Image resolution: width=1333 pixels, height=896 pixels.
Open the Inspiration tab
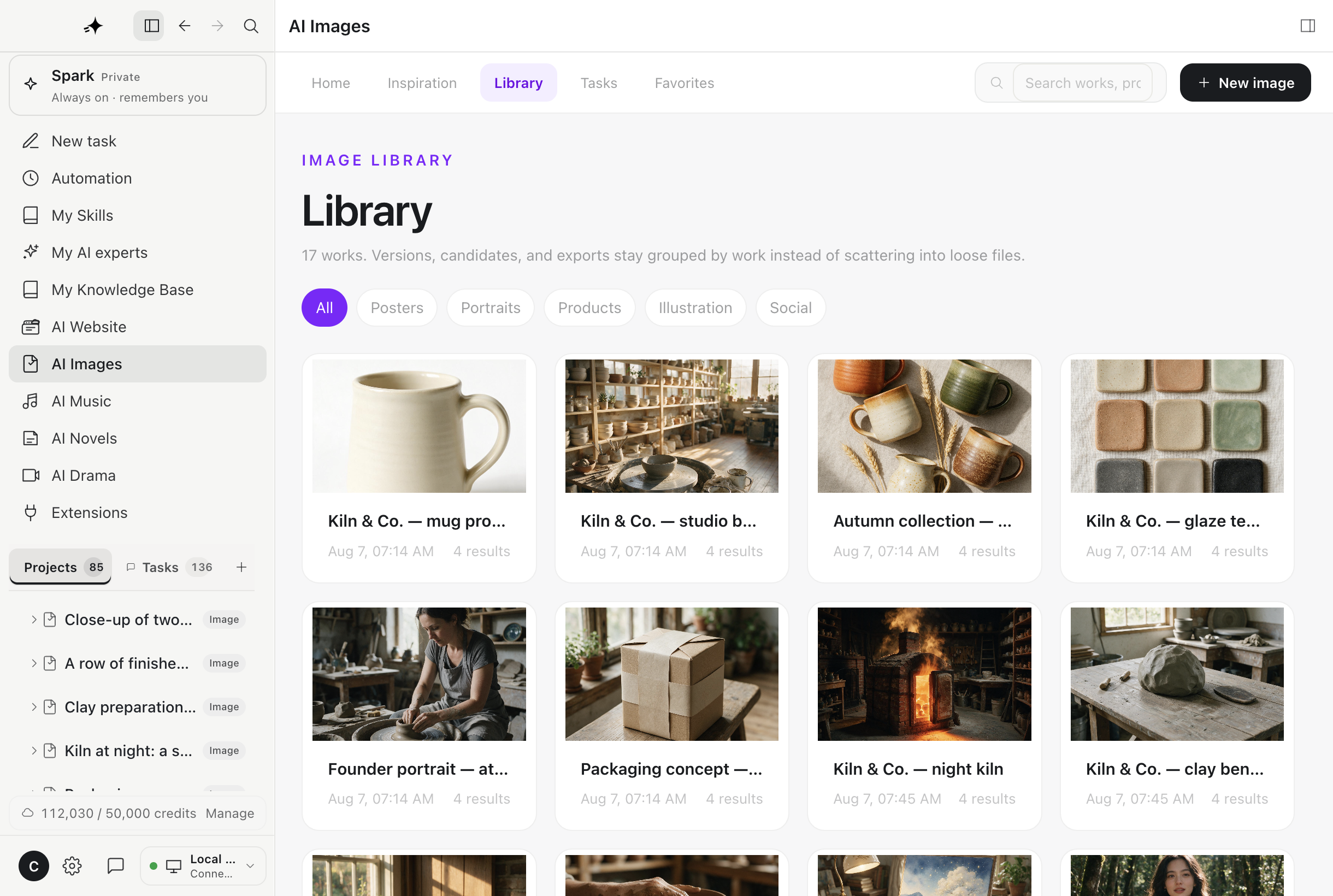click(x=422, y=83)
